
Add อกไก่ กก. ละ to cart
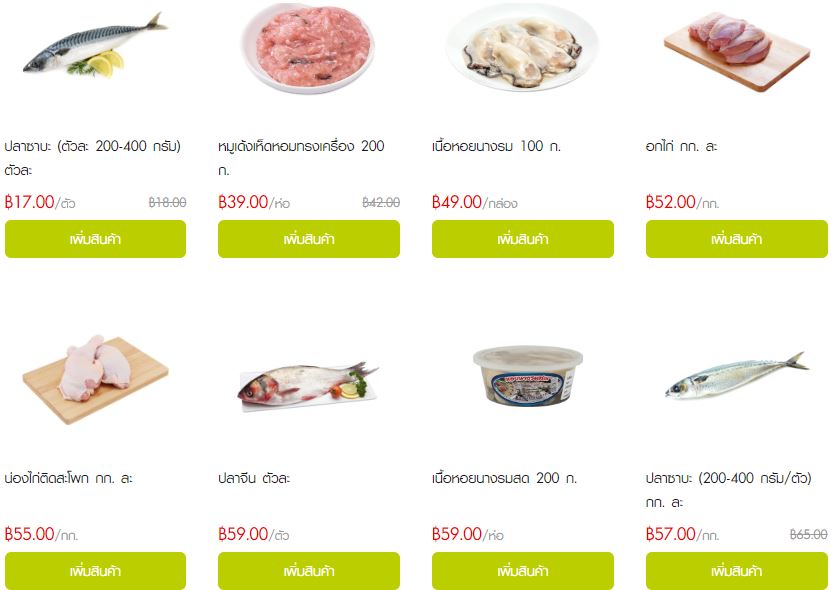(x=736, y=239)
